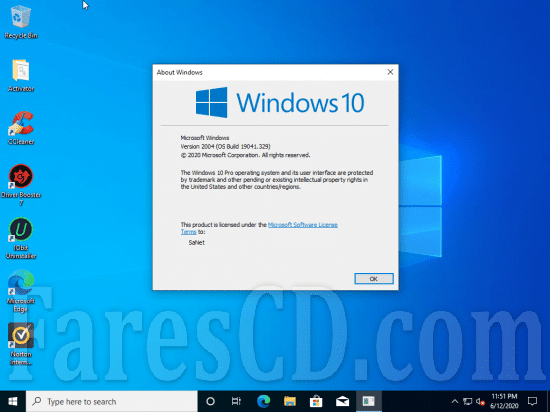Open the Recycle Bin desktop icon
The width and height of the screenshot is (550, 412).
click(x=21, y=21)
